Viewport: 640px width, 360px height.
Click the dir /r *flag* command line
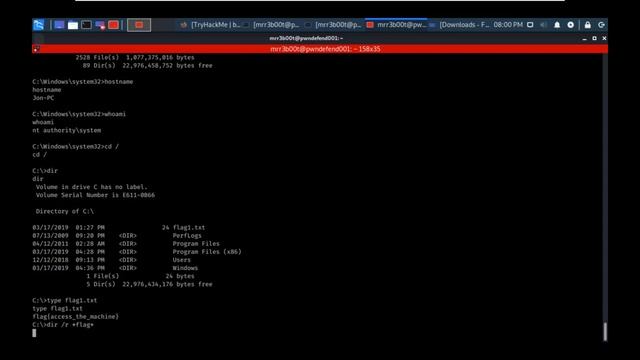click(x=63, y=325)
